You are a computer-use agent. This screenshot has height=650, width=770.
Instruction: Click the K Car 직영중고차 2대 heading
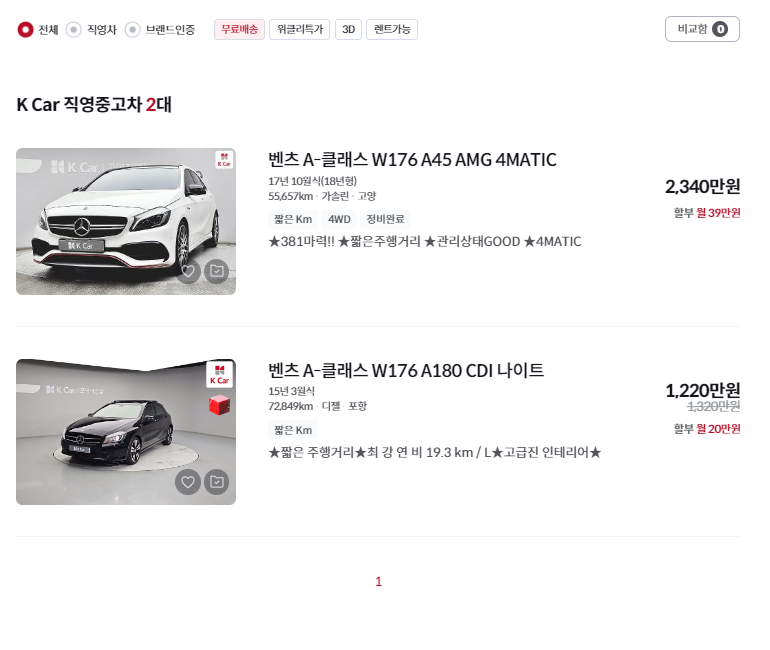(94, 105)
